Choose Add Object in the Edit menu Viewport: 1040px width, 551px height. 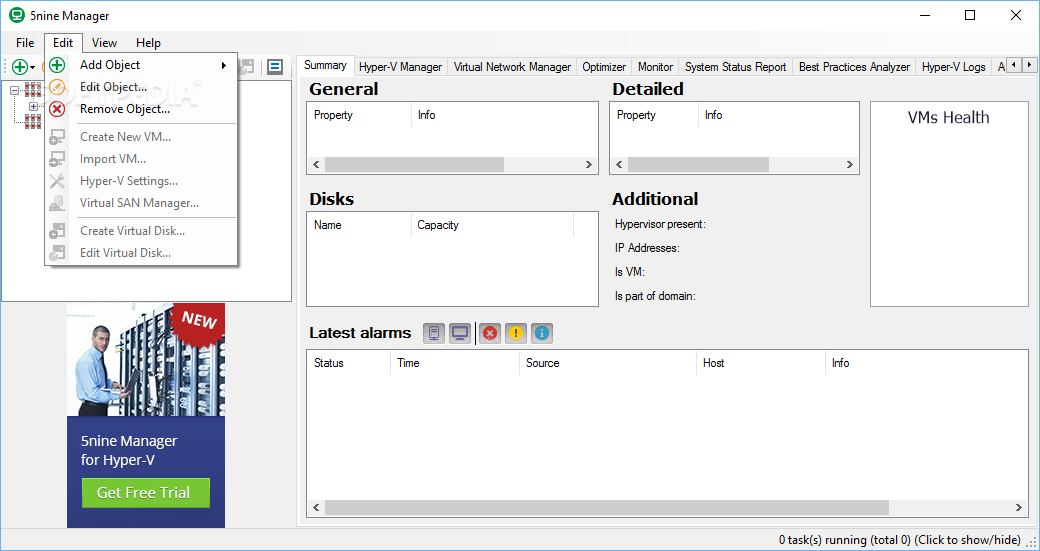pyautogui.click(x=141, y=65)
